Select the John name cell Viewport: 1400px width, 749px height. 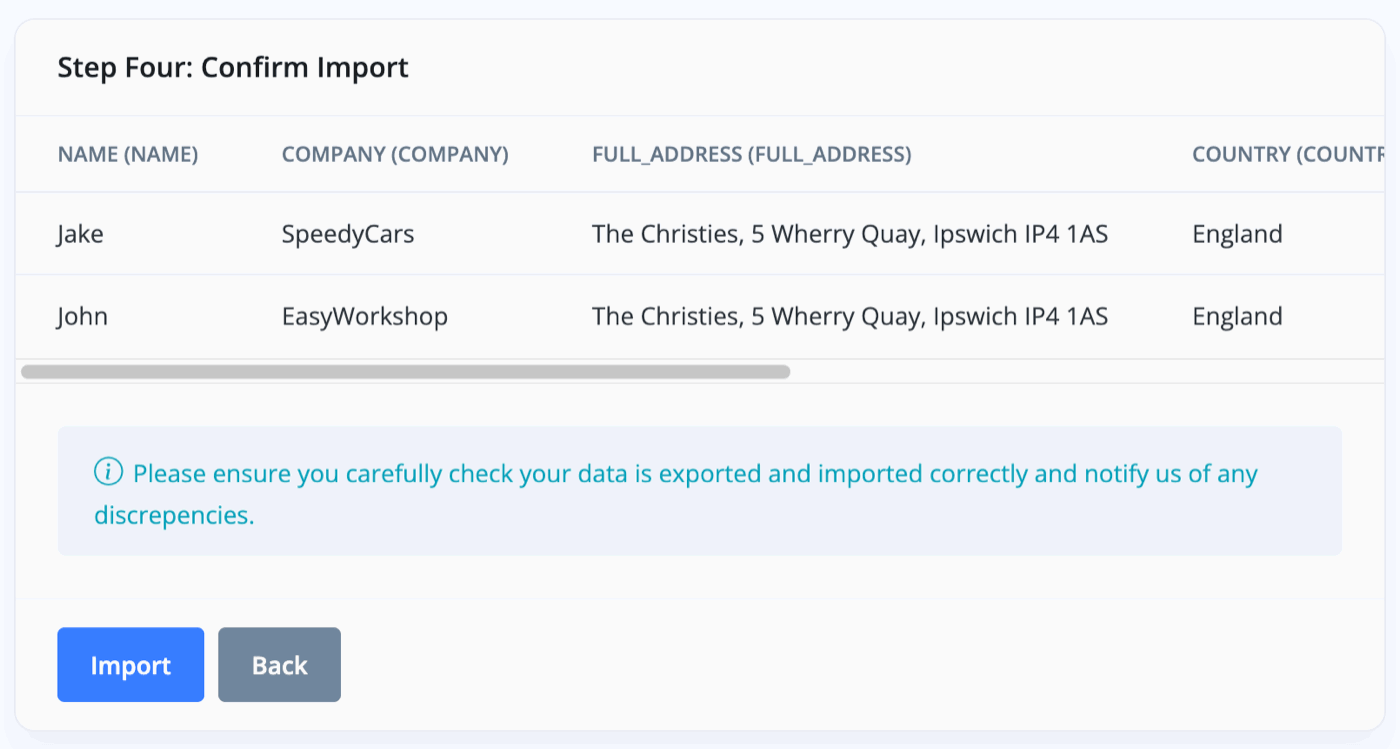[82, 317]
